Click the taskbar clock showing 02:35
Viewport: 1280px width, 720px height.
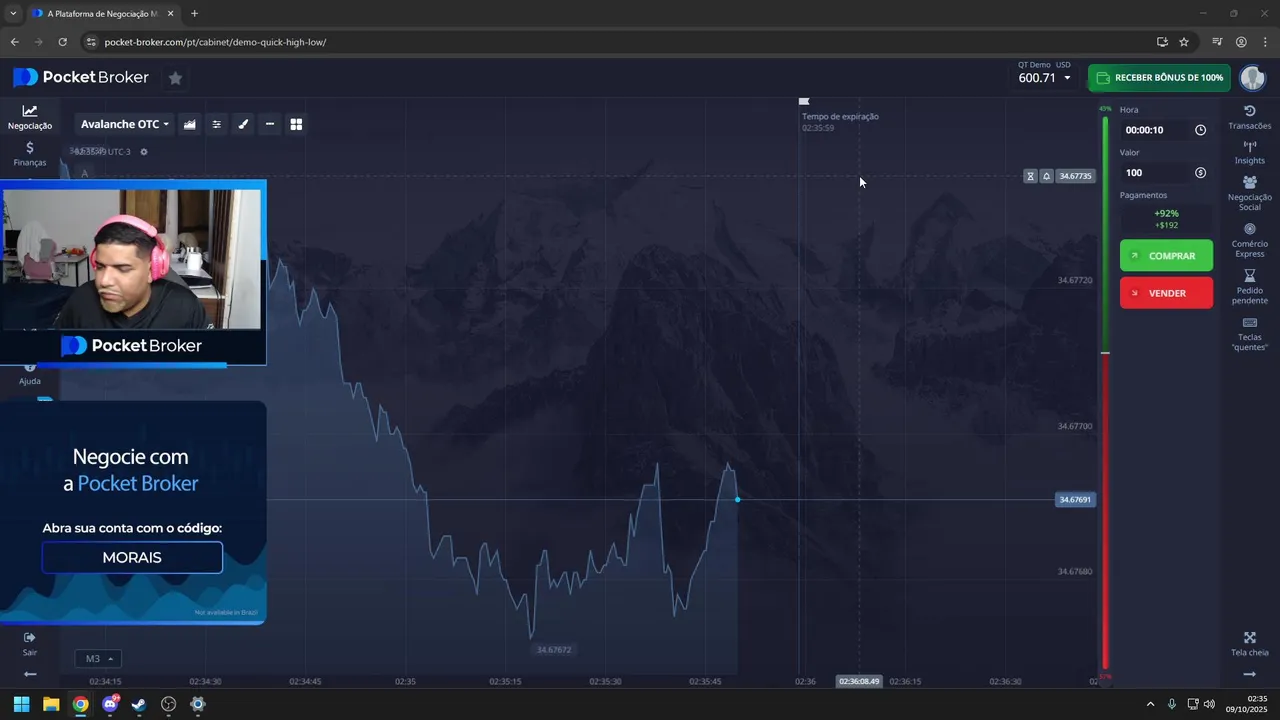[x=1248, y=704]
